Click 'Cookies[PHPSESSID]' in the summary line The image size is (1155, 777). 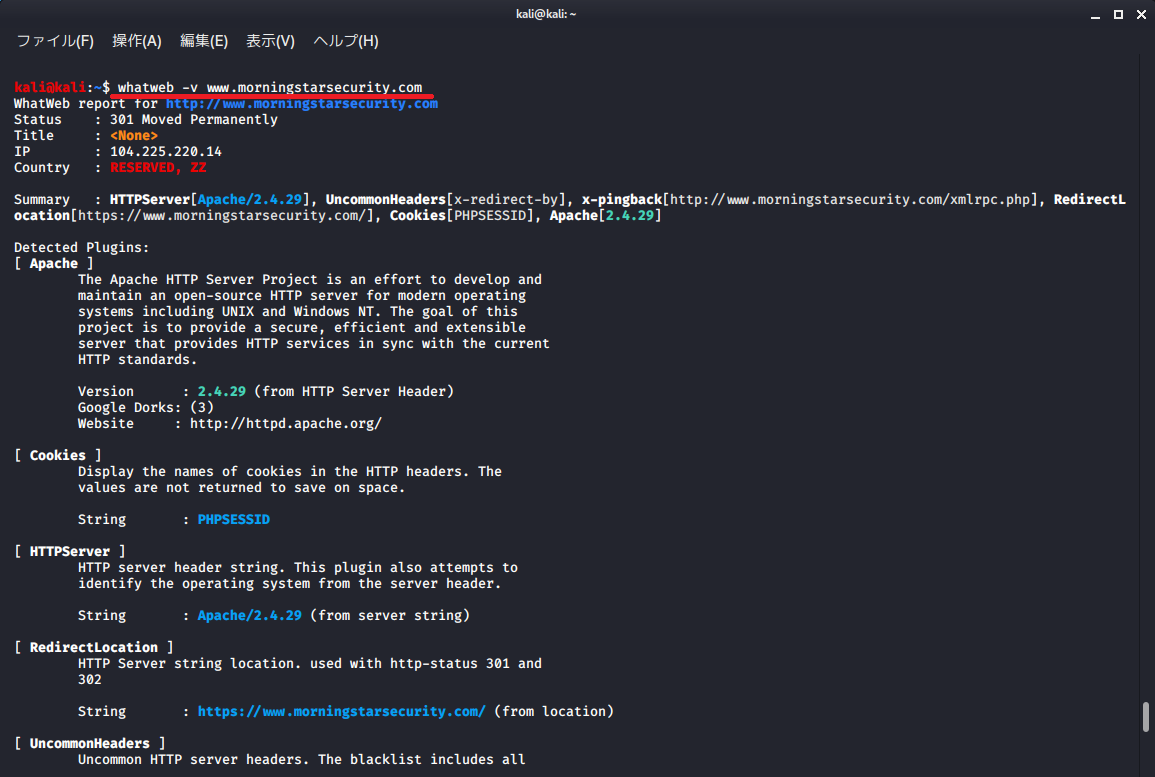tap(462, 216)
